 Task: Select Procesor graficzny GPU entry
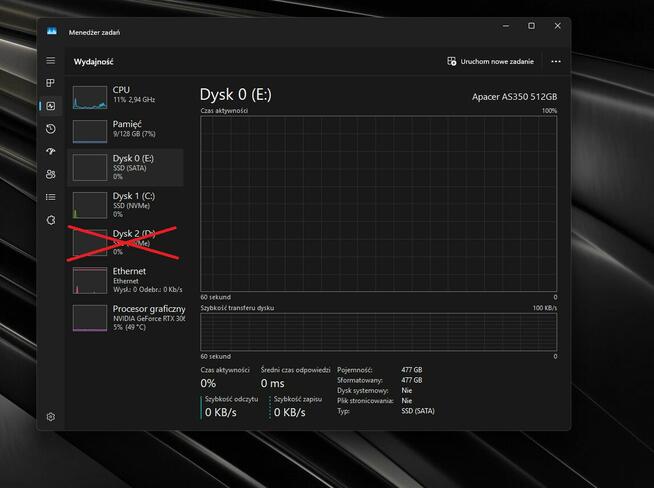pyautogui.click(x=125, y=317)
